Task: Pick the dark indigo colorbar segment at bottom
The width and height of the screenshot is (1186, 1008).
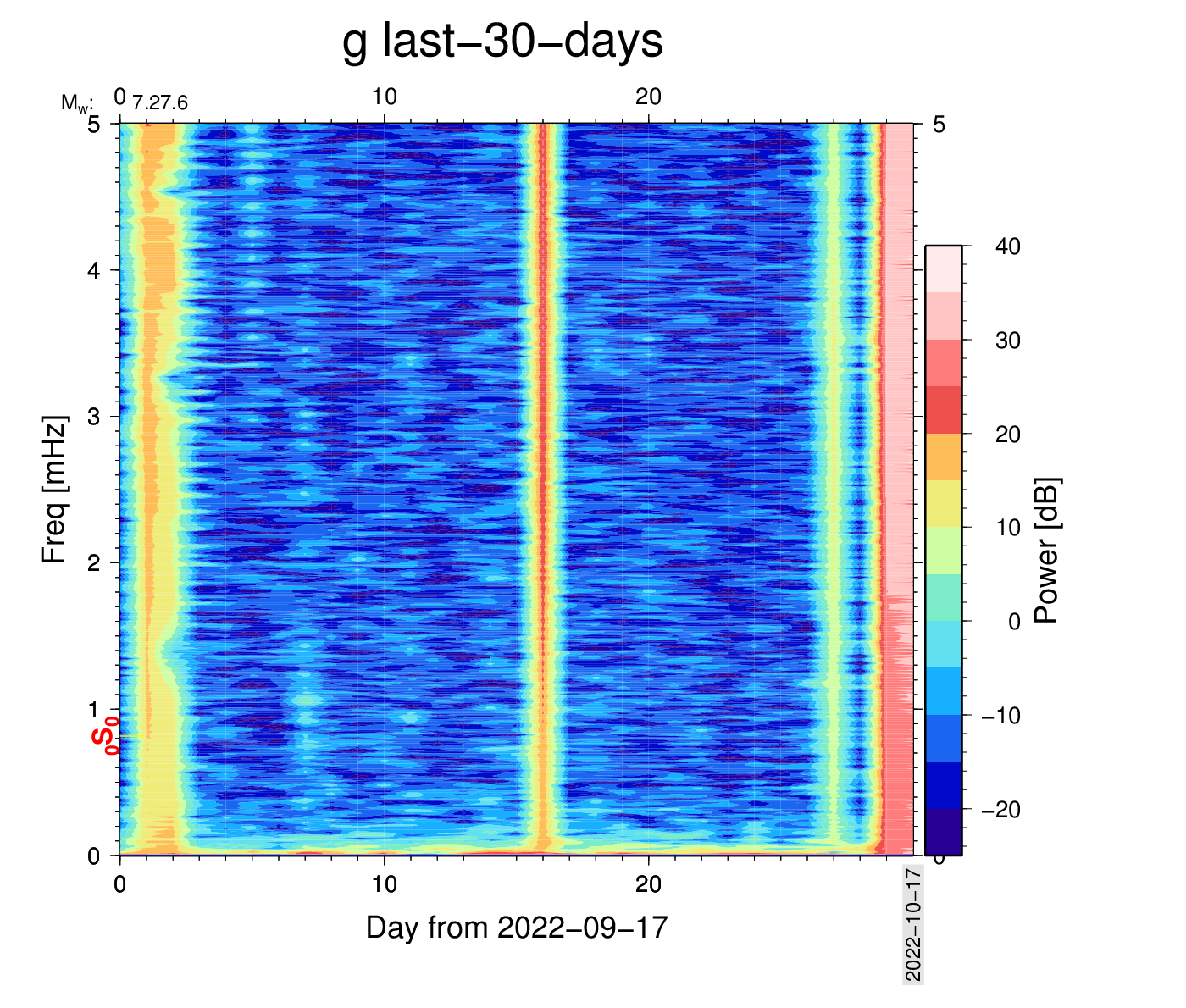Action: [943, 832]
